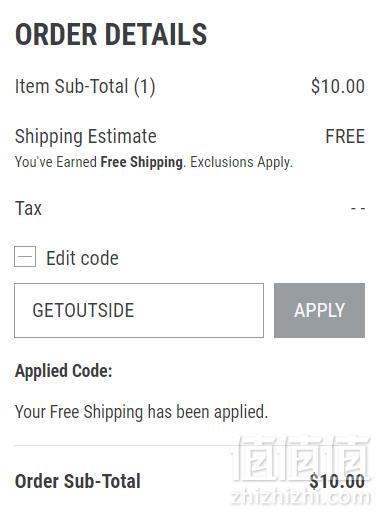
Task: Click the Free Shipping has been applied message
Action: pyautogui.click(x=141, y=412)
